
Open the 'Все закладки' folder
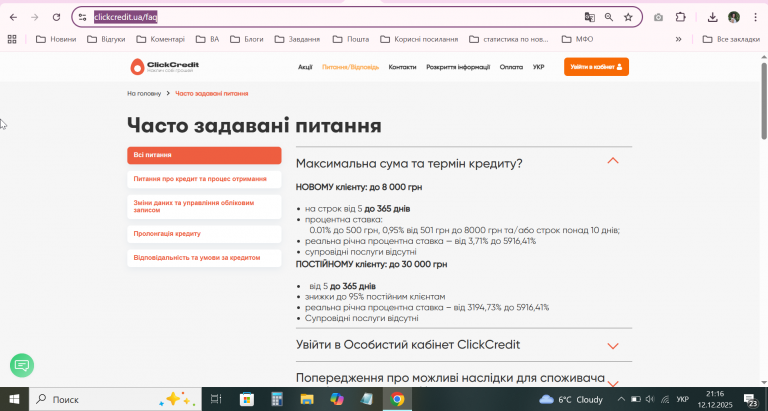coord(731,39)
